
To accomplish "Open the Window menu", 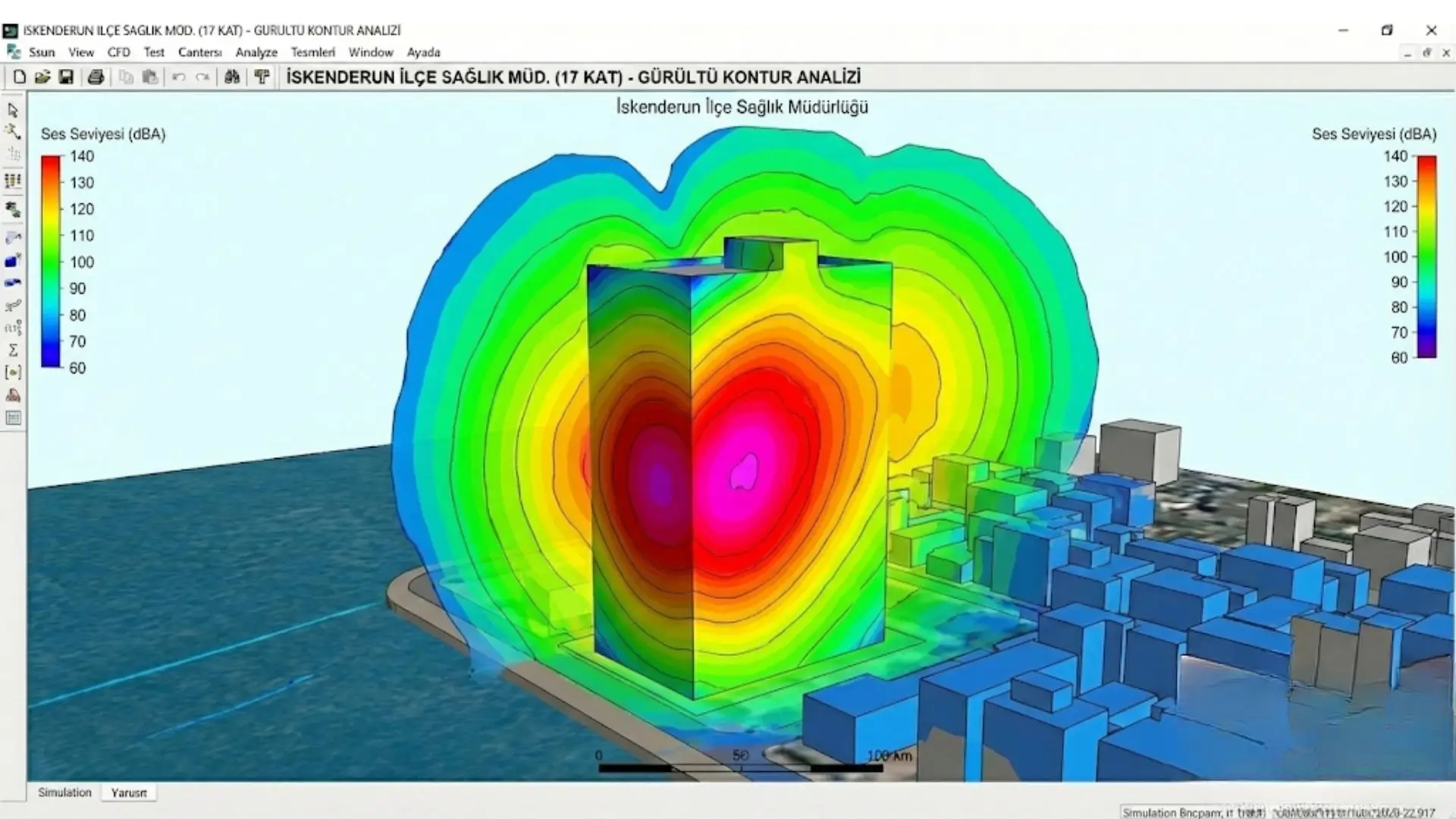I will (371, 52).
